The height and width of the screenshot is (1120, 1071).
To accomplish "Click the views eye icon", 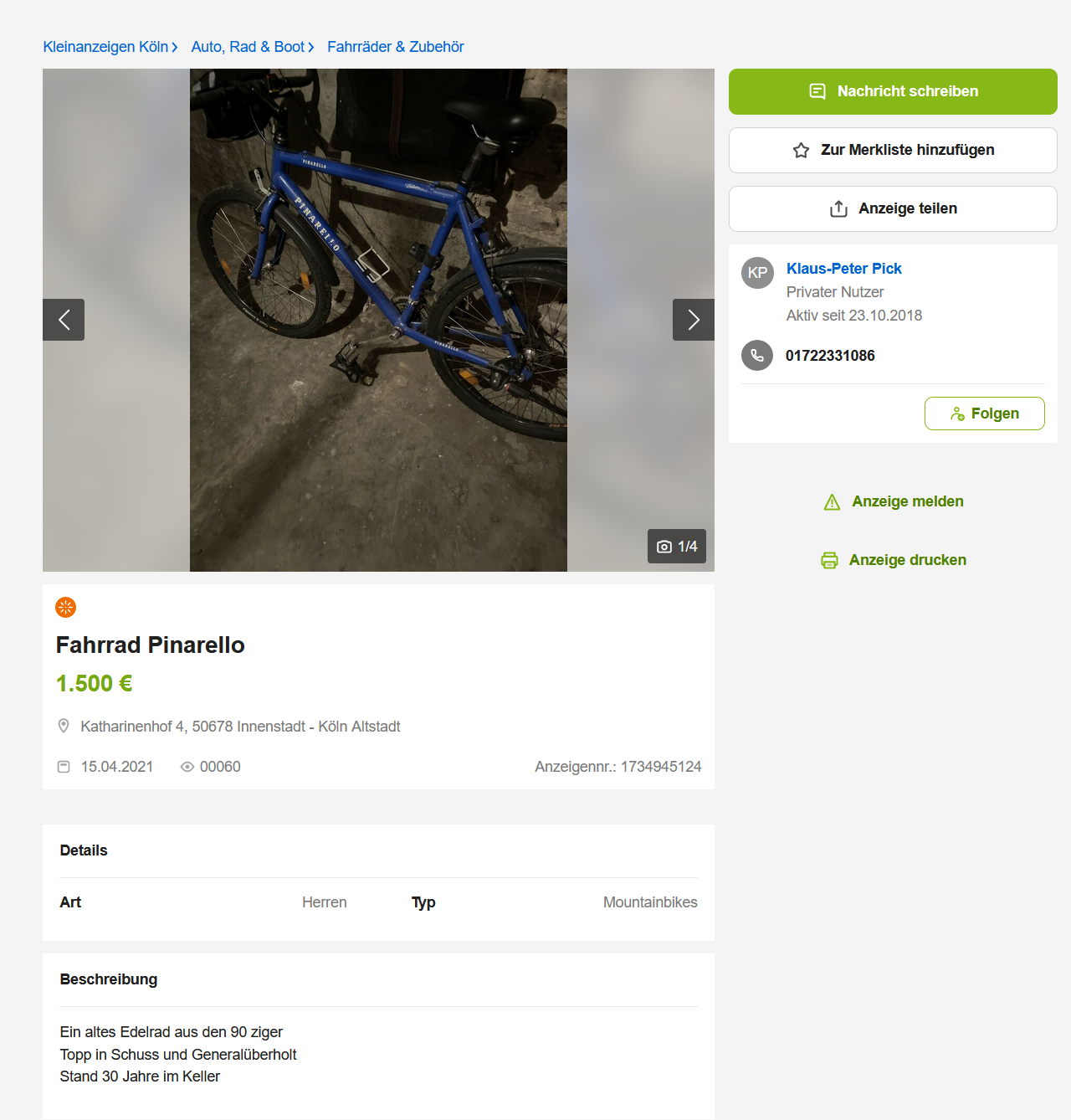I will [x=187, y=767].
